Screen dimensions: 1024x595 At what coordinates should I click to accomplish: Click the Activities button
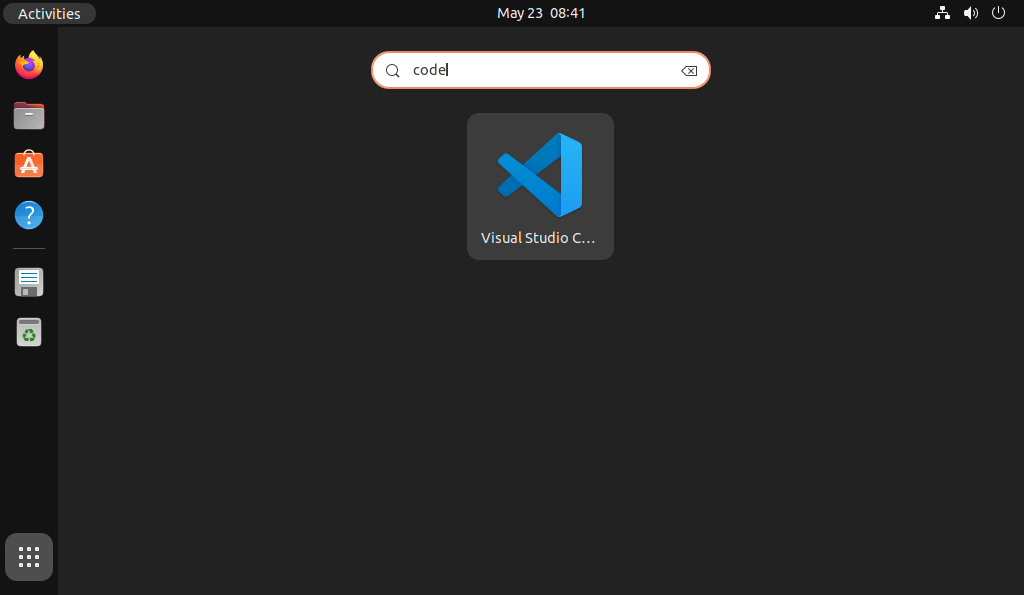pos(48,13)
